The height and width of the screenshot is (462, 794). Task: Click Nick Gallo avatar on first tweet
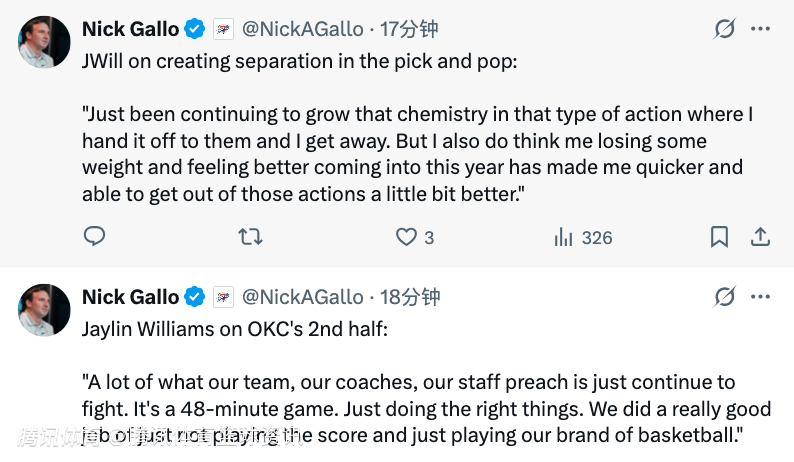coord(45,43)
